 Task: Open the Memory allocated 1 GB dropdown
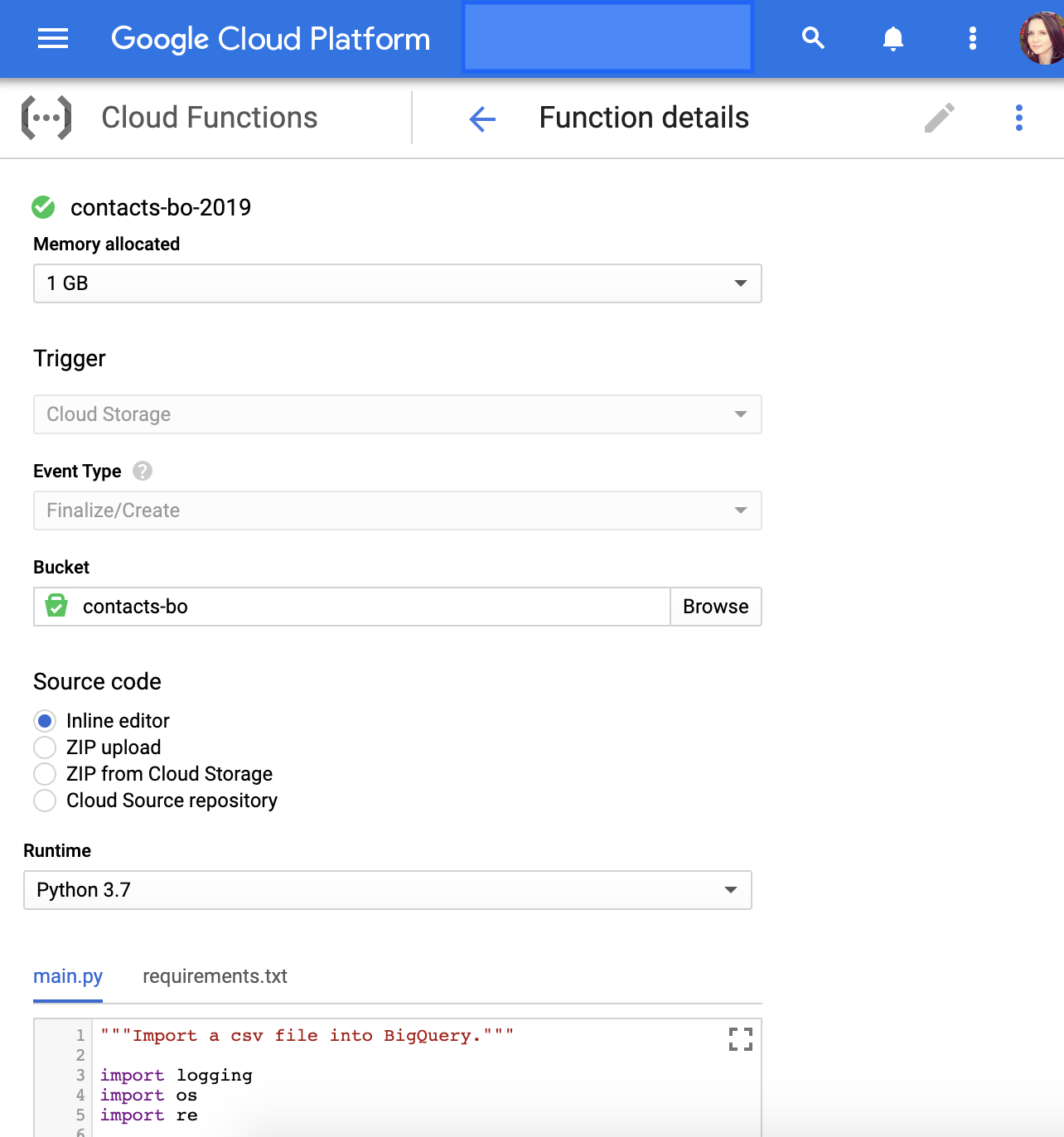click(397, 283)
